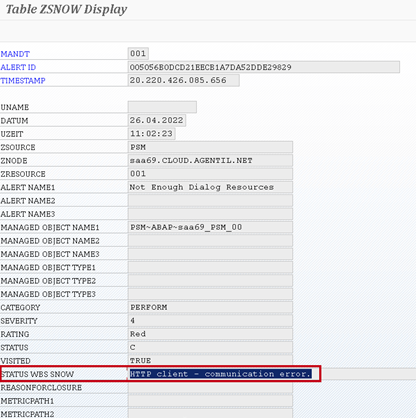Screen dimensions: 416x418
Task: Click the SEVERITY label
Action: click(x=19, y=321)
